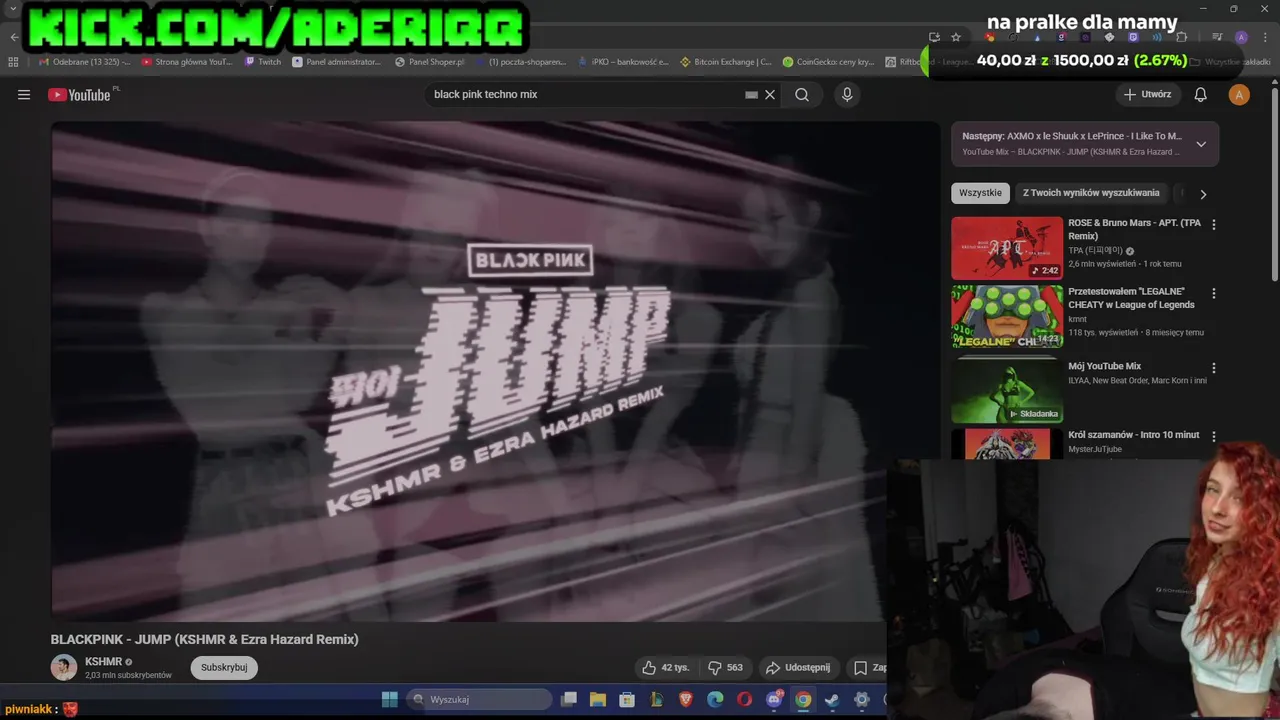Select the Wszystkie filter chip
Screen dimensions: 1280x720
coord(980,193)
